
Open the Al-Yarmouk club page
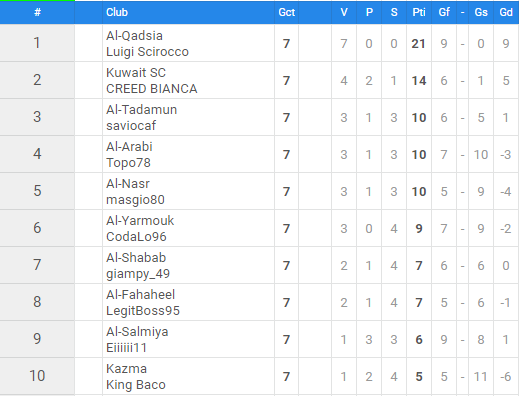pos(140,221)
